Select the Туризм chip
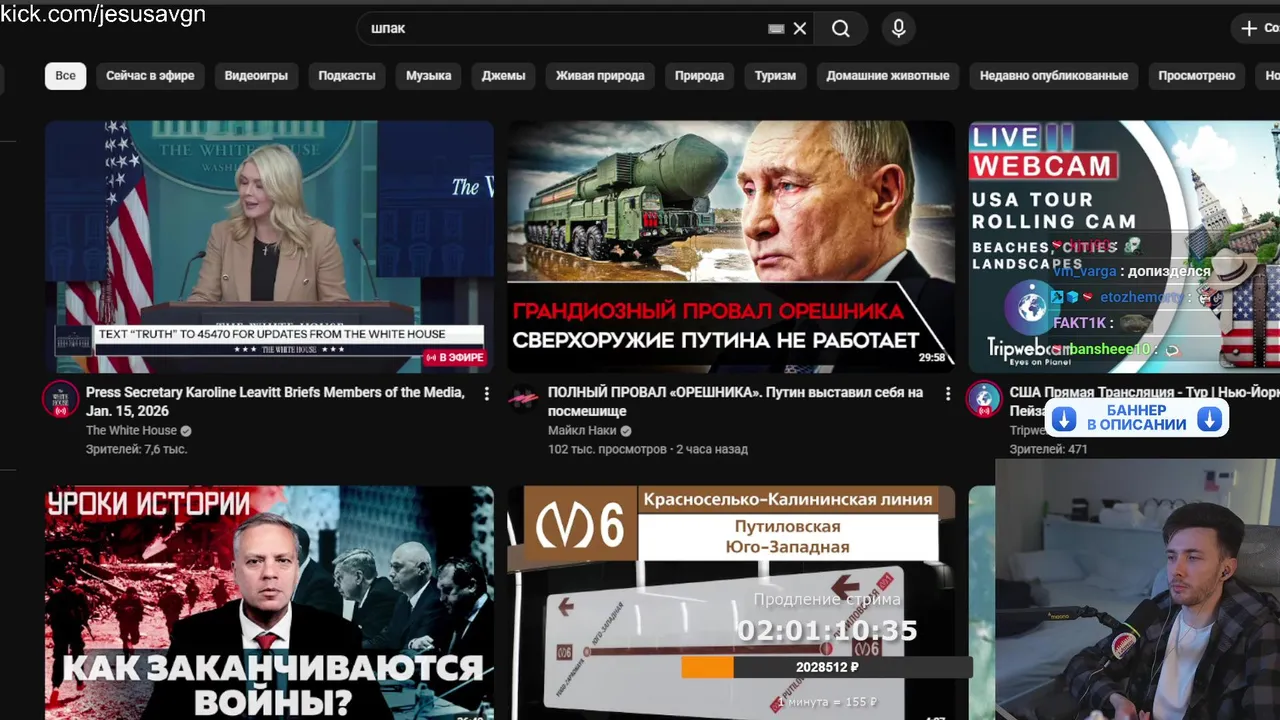The image size is (1280, 720). 775,76
